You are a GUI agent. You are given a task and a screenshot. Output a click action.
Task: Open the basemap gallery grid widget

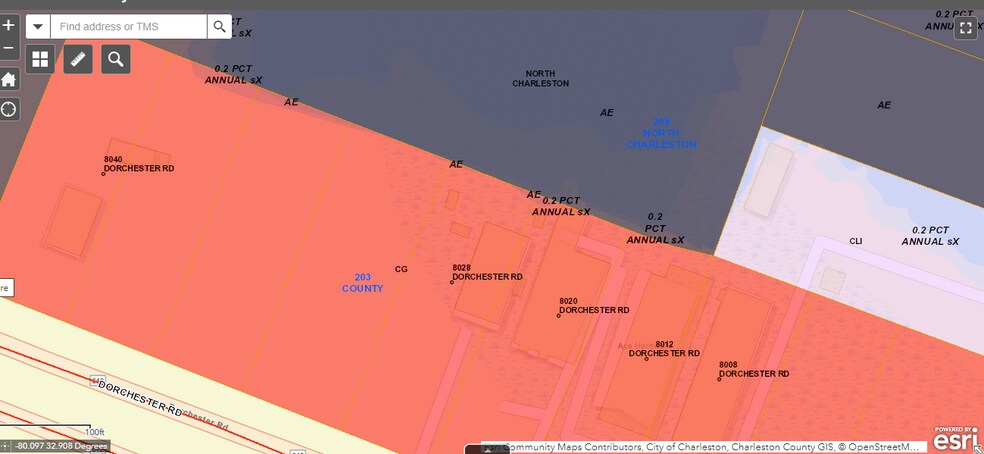[40, 60]
